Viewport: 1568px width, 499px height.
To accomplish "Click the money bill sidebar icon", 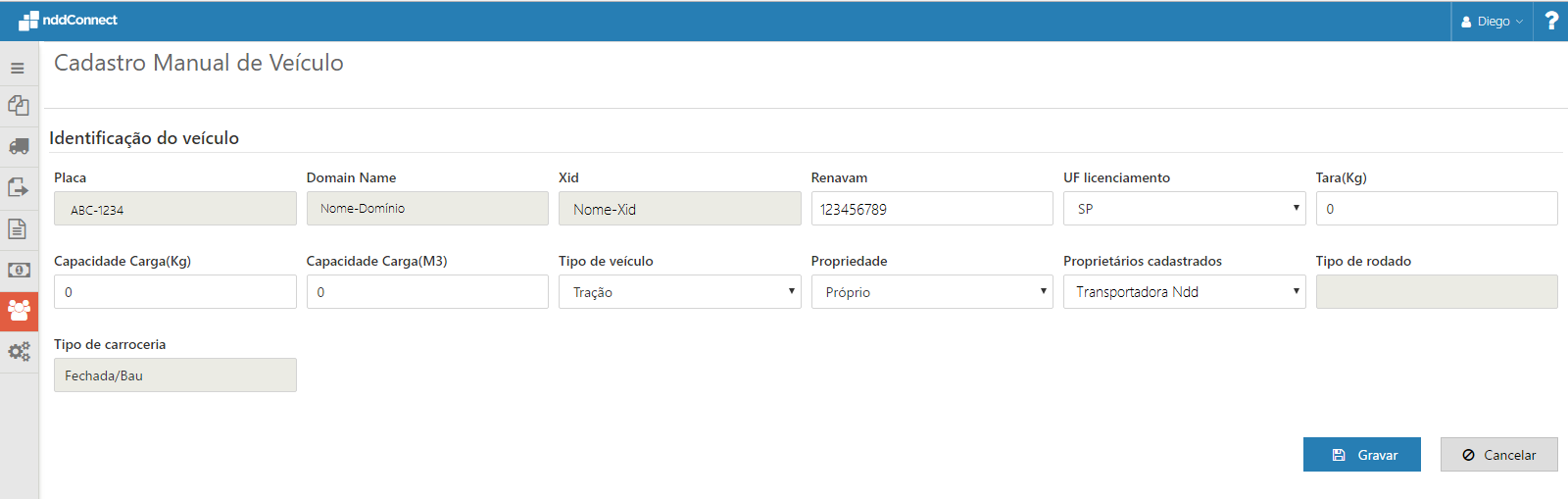I will 19,270.
